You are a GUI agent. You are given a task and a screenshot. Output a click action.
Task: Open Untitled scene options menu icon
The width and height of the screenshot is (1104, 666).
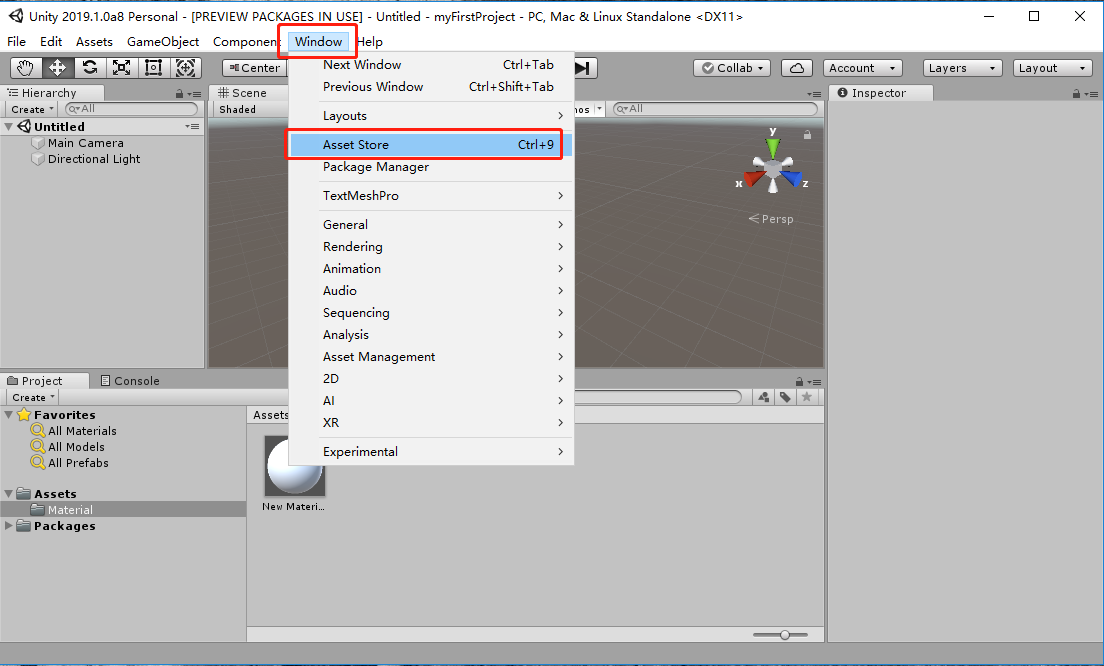(x=192, y=127)
